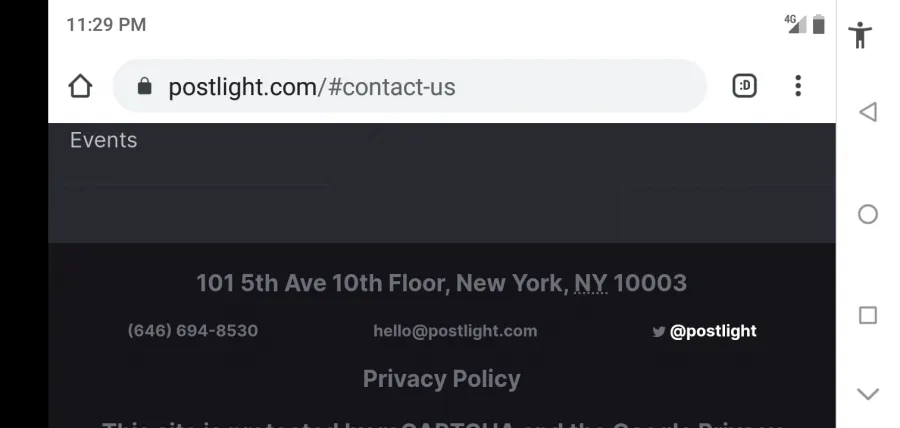Tap the padlock site security icon
The image size is (900, 428).
pos(145,87)
